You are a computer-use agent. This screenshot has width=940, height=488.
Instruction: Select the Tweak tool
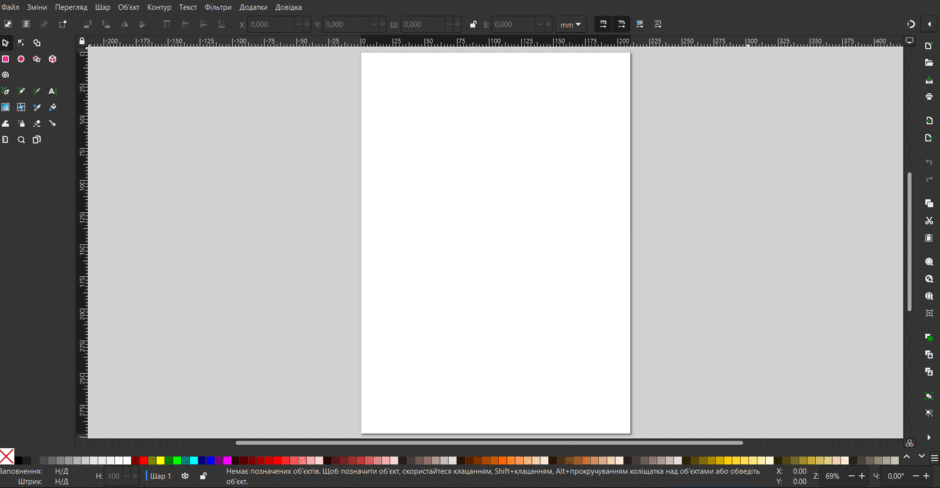5,123
